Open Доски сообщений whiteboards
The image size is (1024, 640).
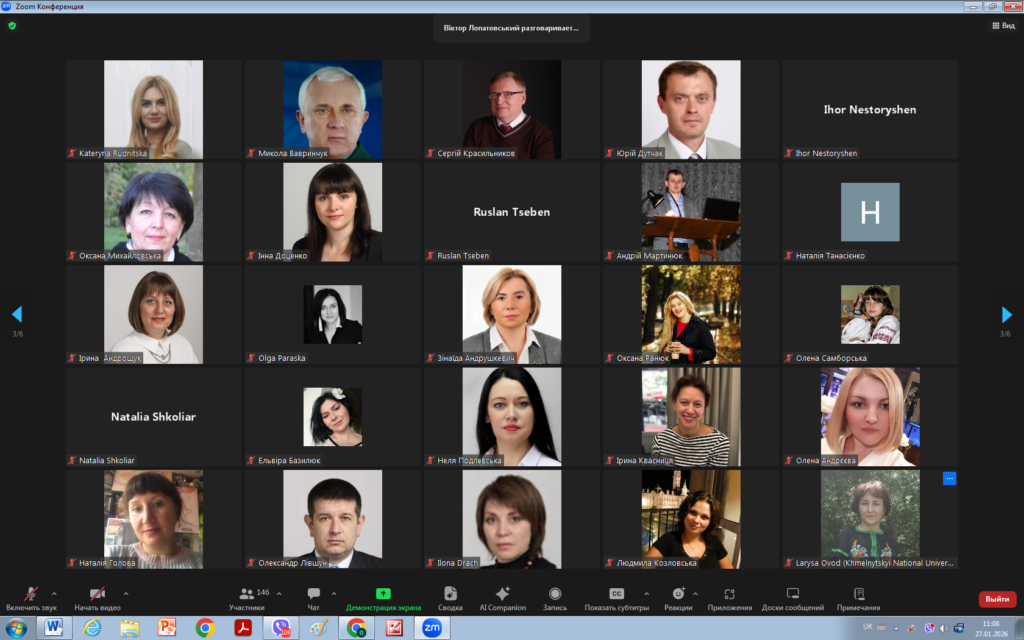tap(792, 597)
